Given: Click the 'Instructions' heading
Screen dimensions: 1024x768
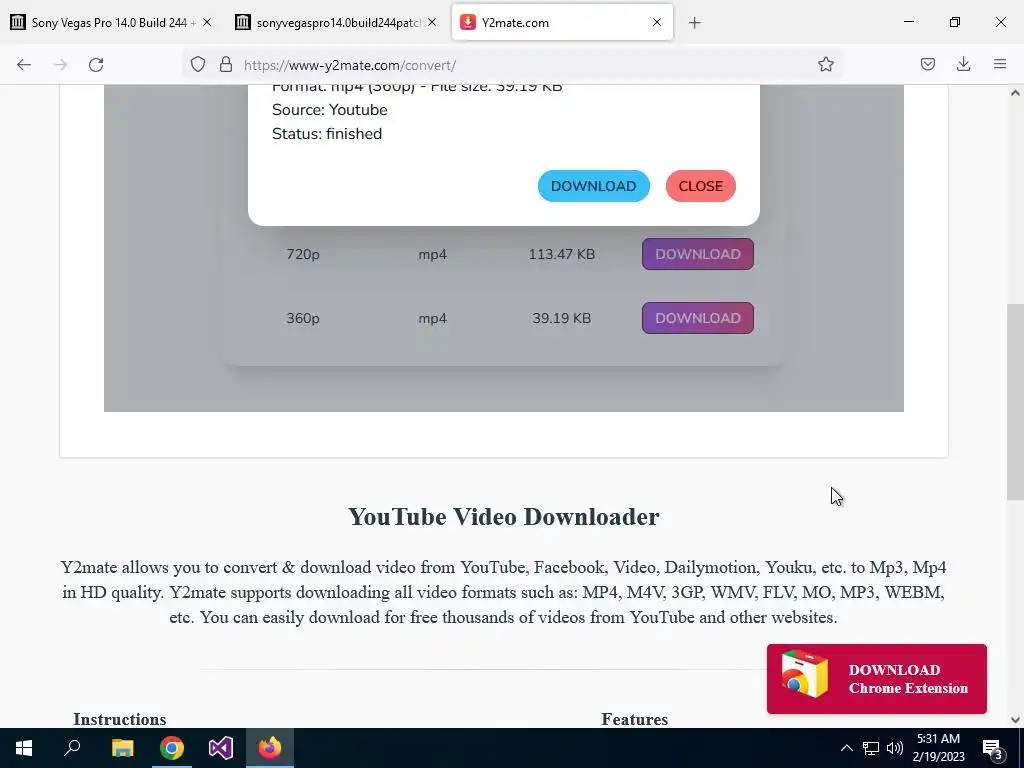Looking at the screenshot, I should point(120,719).
